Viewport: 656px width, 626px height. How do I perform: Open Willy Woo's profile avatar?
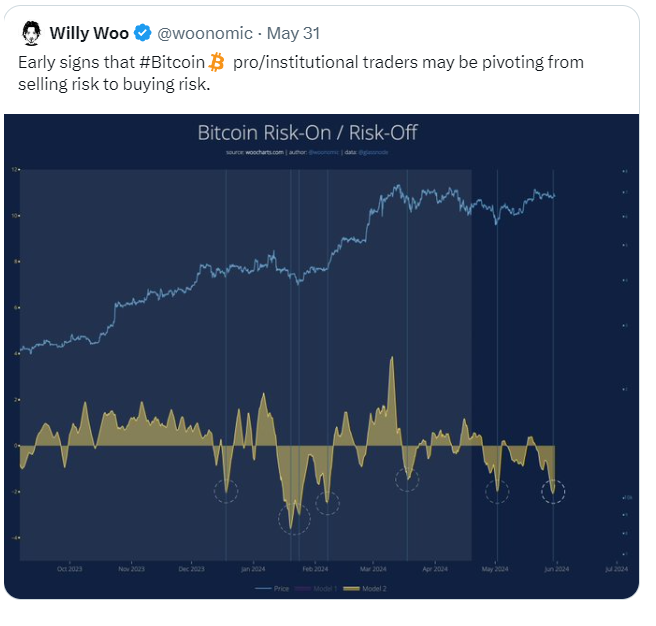(31, 33)
